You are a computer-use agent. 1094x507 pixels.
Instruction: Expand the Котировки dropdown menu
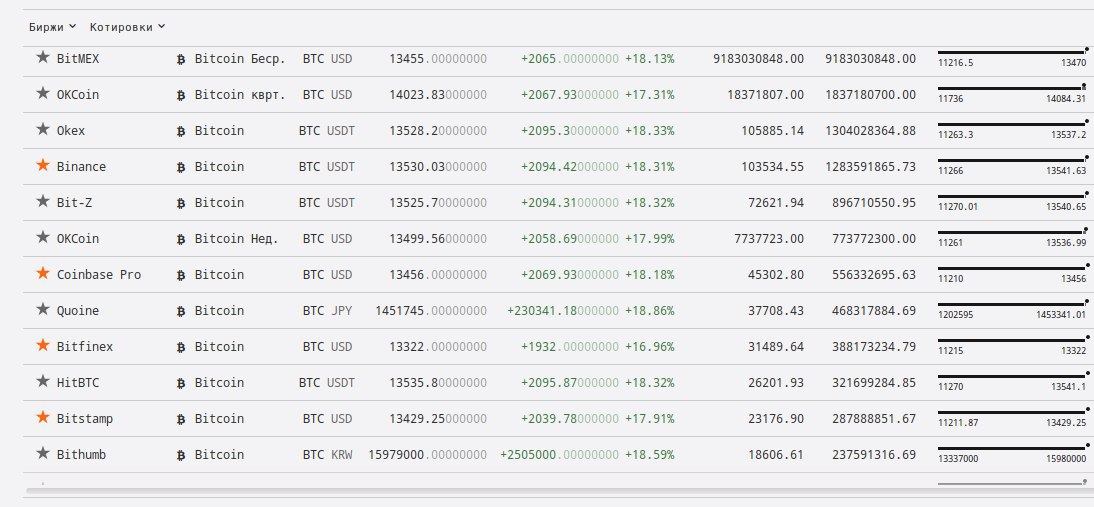pyautogui.click(x=127, y=27)
